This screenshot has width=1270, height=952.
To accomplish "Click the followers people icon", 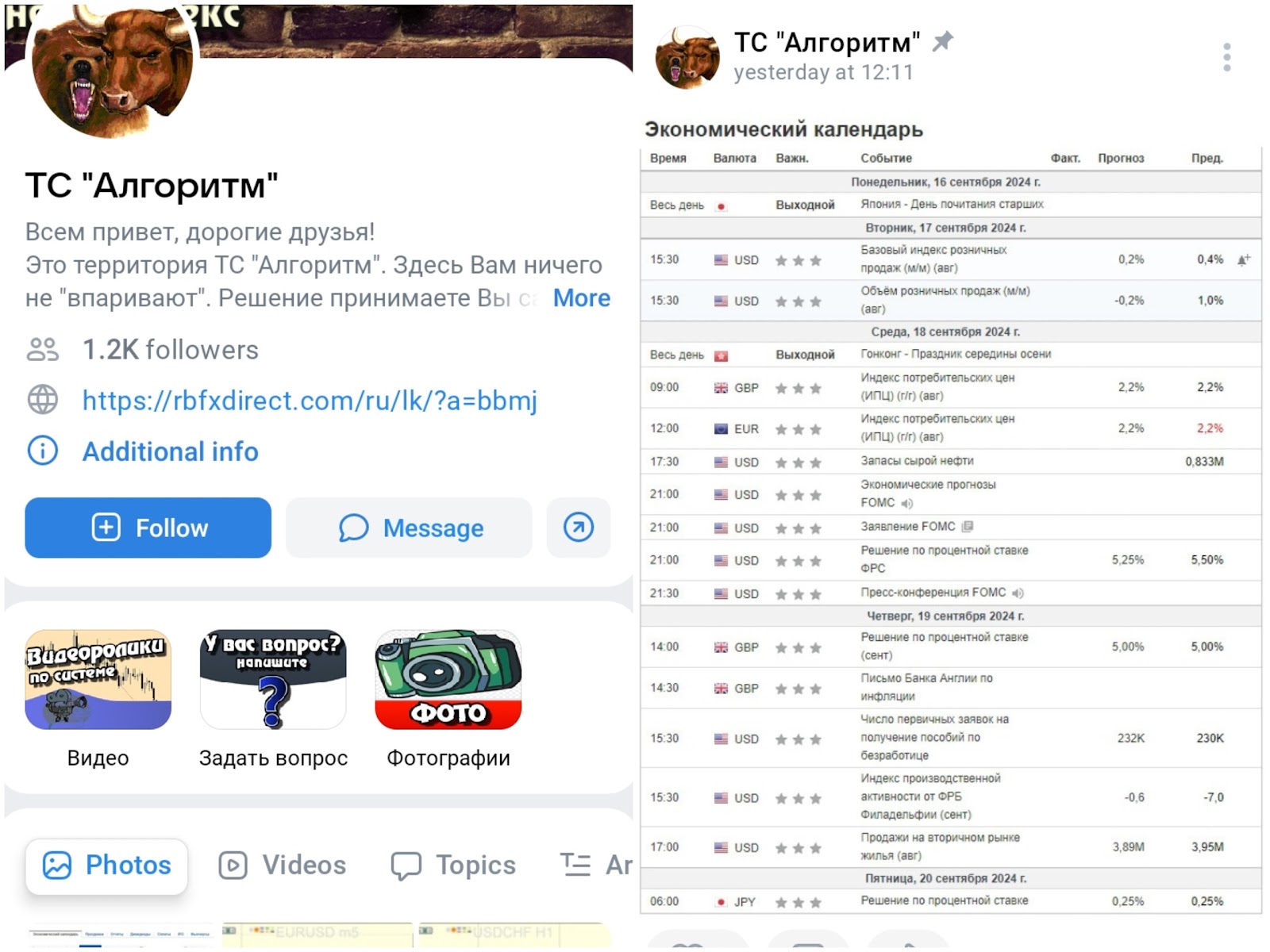I will pyautogui.click(x=43, y=349).
